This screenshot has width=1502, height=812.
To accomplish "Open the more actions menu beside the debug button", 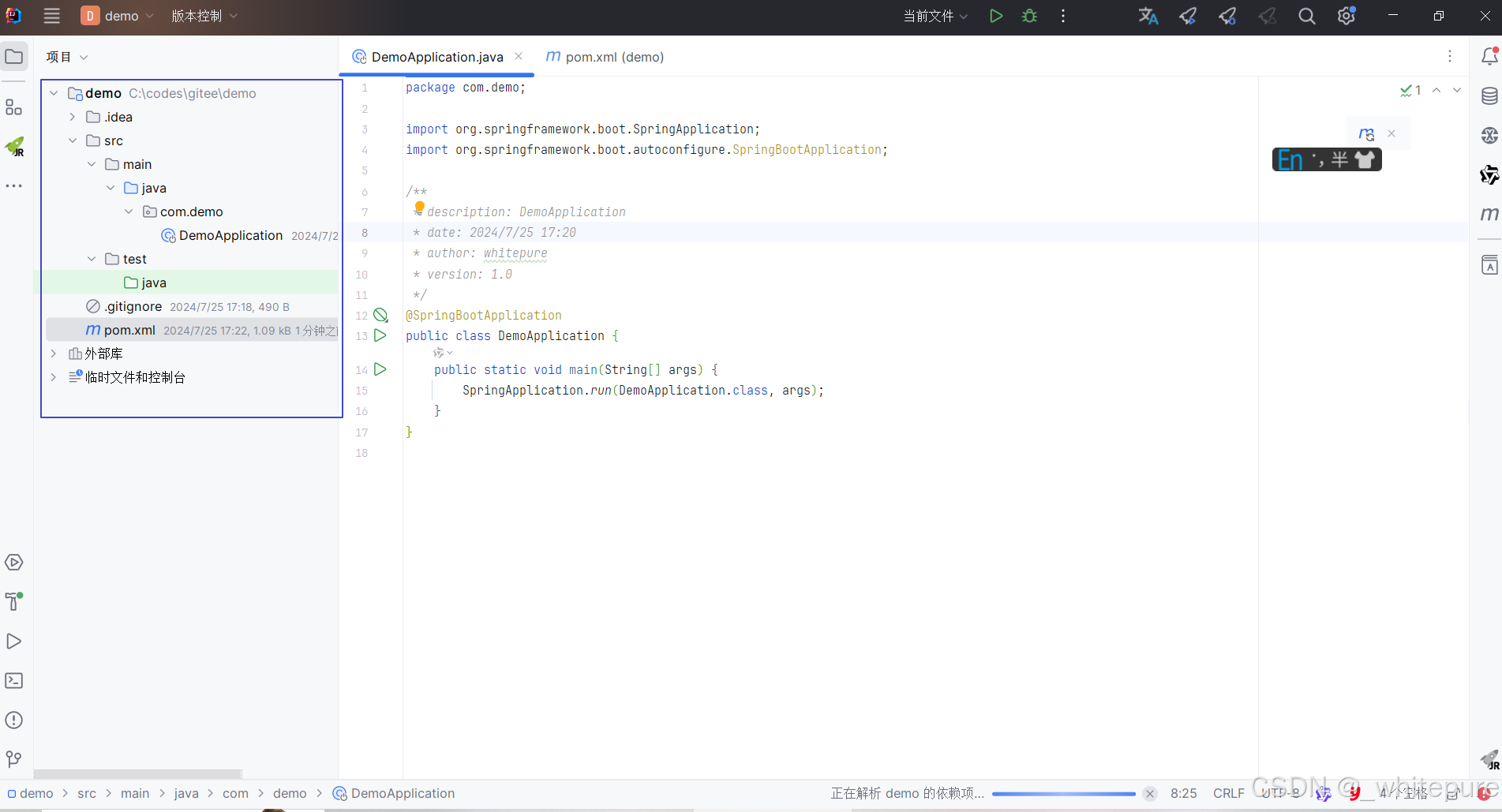I will coord(1063,16).
